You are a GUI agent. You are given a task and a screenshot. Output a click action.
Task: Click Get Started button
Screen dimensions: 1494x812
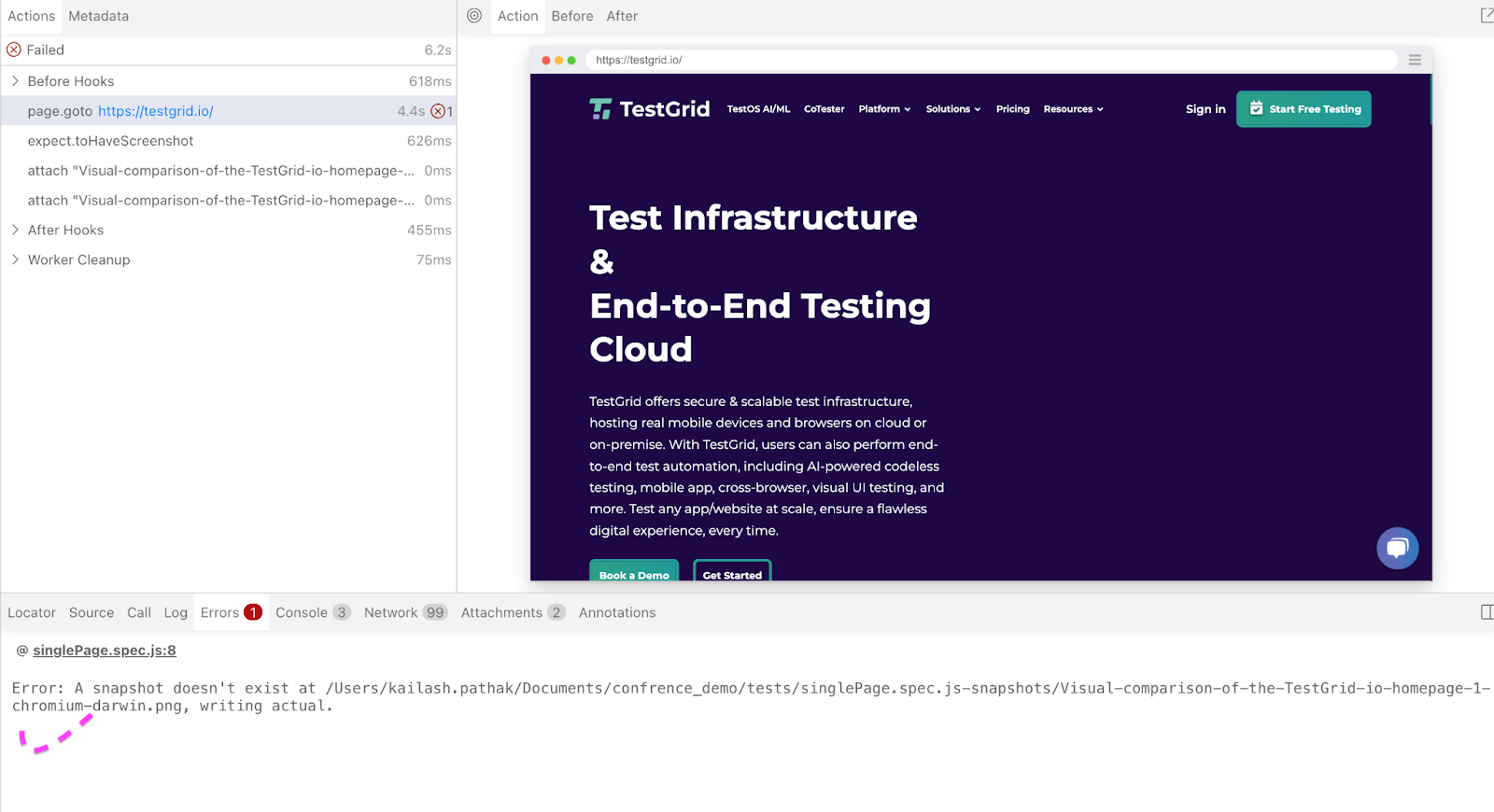(732, 571)
